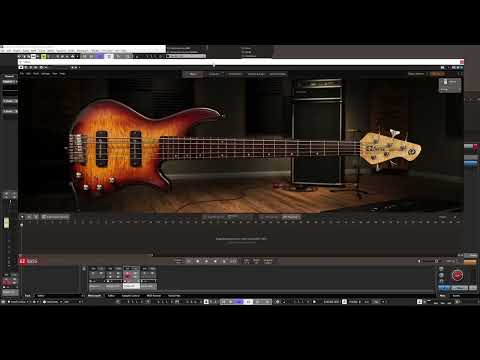Click the song track menu icon
The height and width of the screenshot is (360, 480).
coord(455,217)
